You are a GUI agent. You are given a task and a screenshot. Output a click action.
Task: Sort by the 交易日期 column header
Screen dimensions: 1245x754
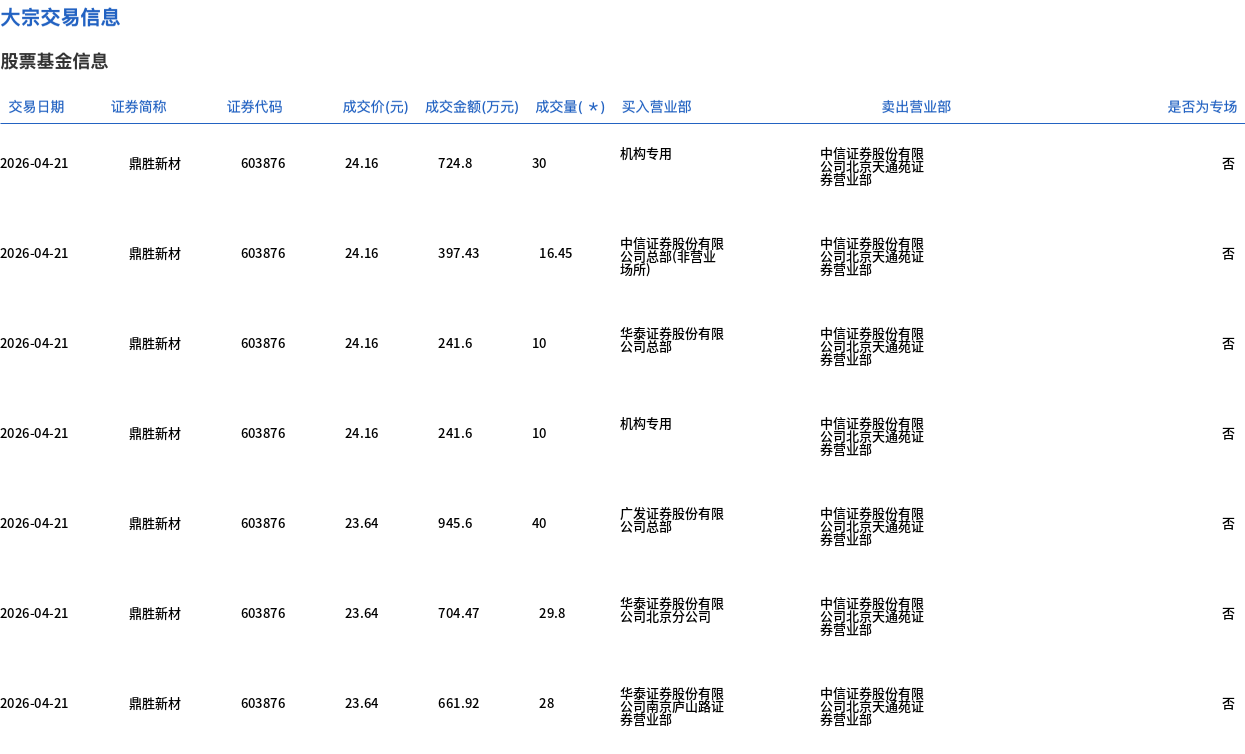tap(36, 107)
